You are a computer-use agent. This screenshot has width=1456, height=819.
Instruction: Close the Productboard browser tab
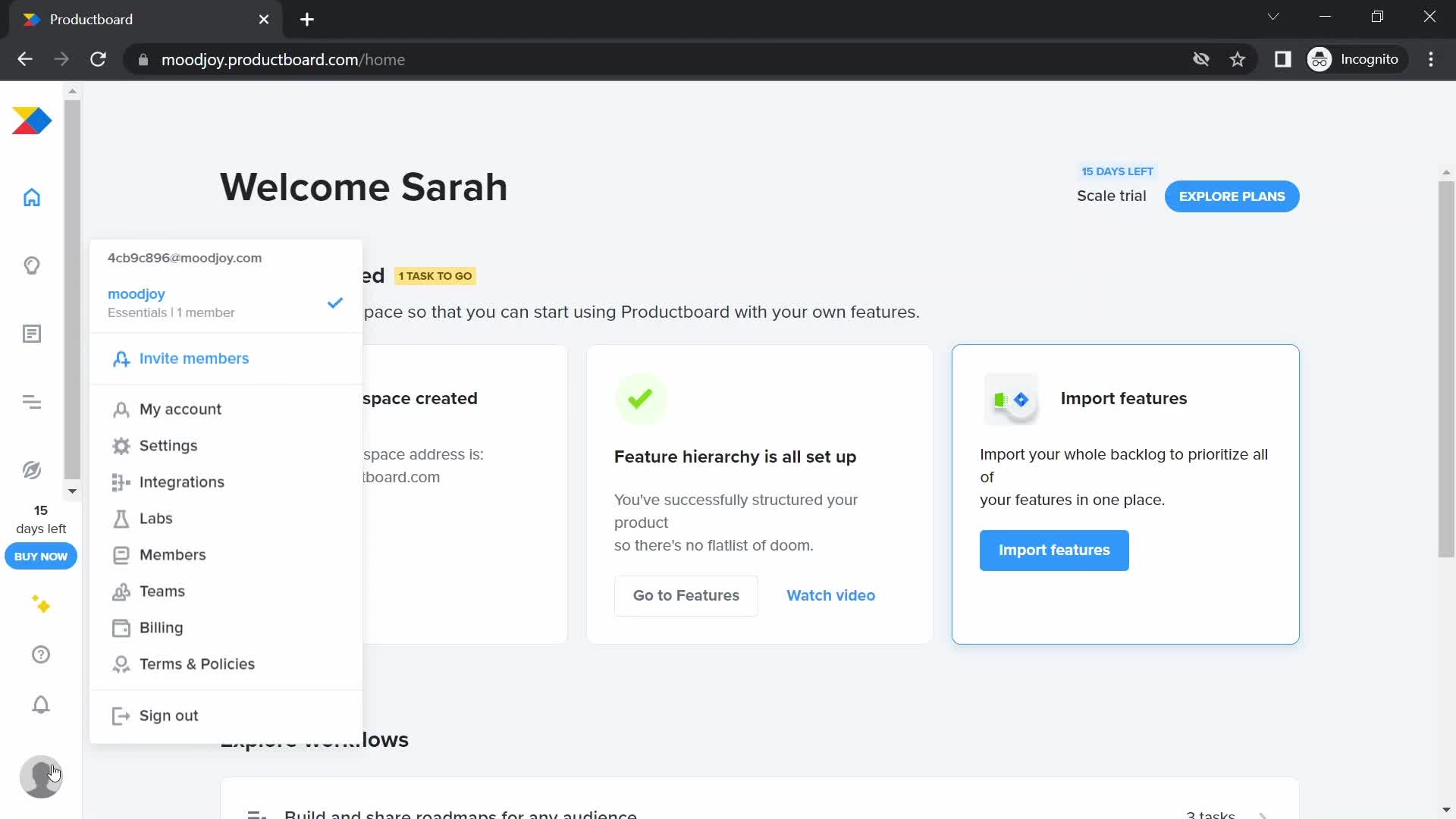264,20
